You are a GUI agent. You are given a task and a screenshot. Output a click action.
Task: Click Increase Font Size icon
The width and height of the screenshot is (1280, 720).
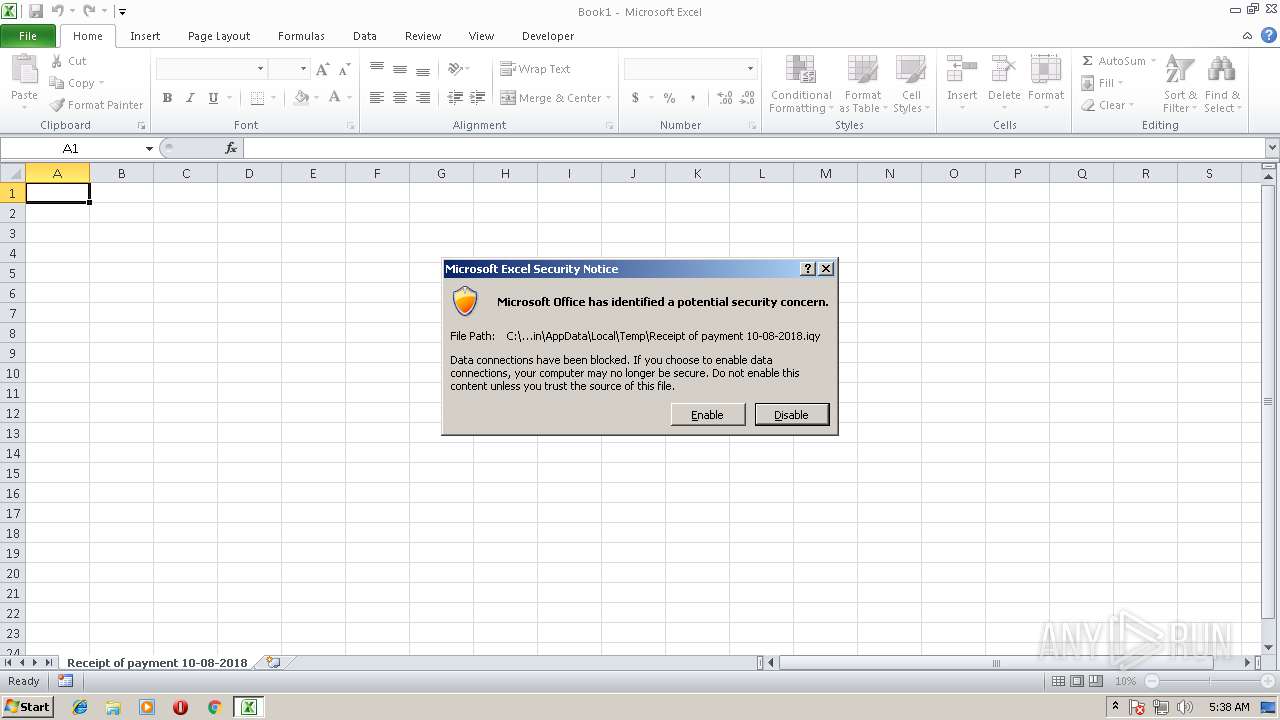click(322, 69)
